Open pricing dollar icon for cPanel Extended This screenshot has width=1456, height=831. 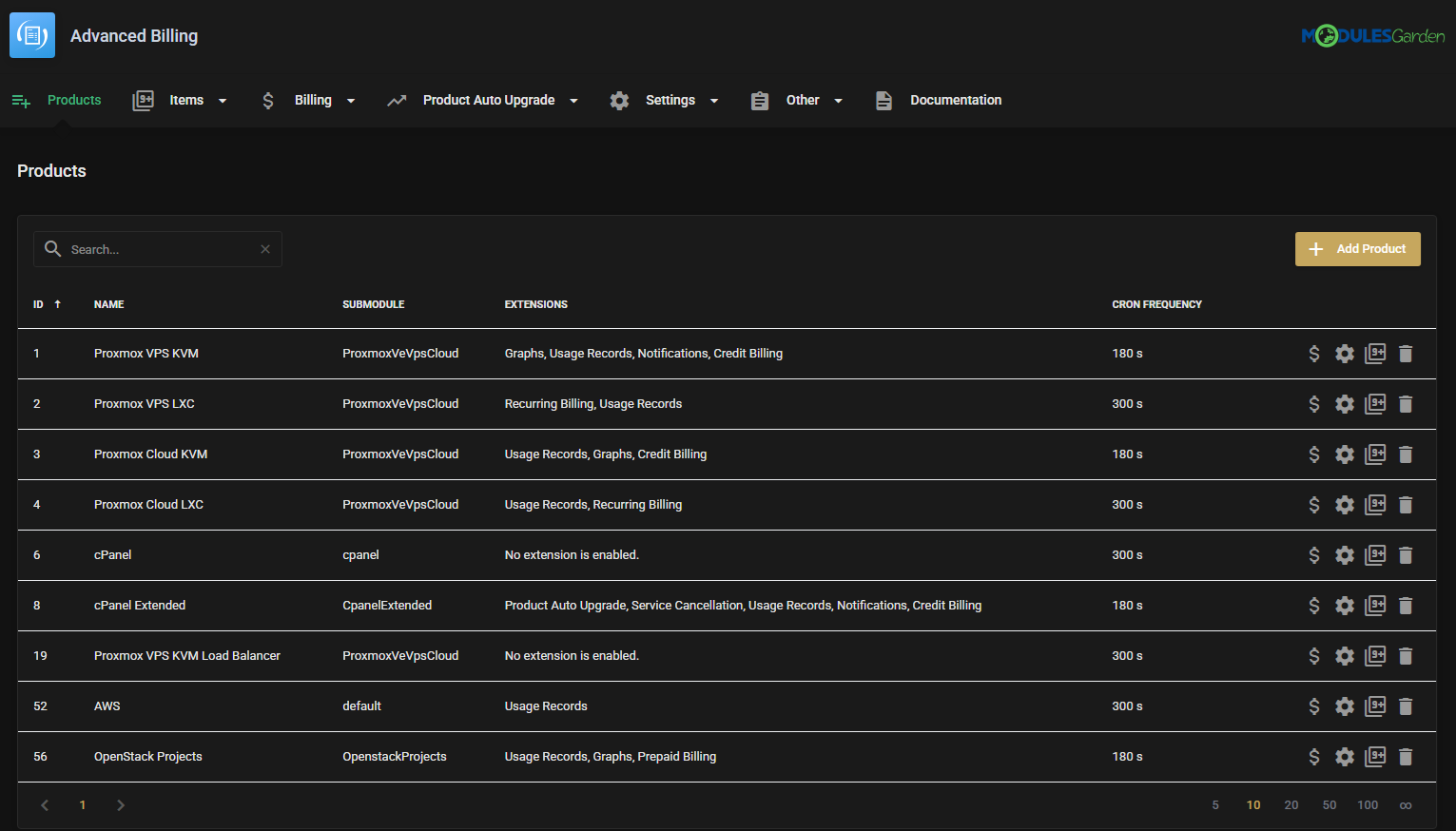(x=1314, y=606)
